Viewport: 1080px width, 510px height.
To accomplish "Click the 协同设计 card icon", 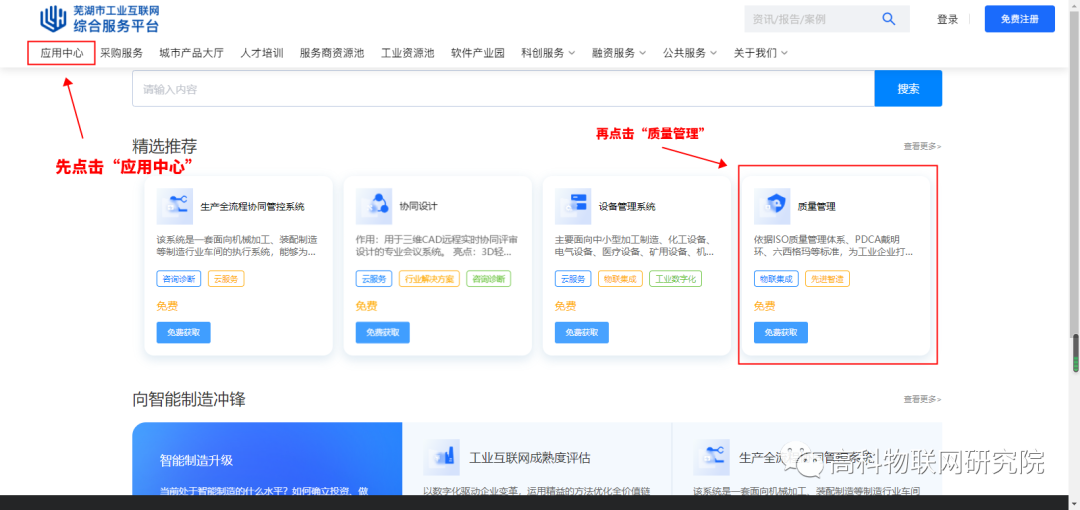I will click(374, 205).
